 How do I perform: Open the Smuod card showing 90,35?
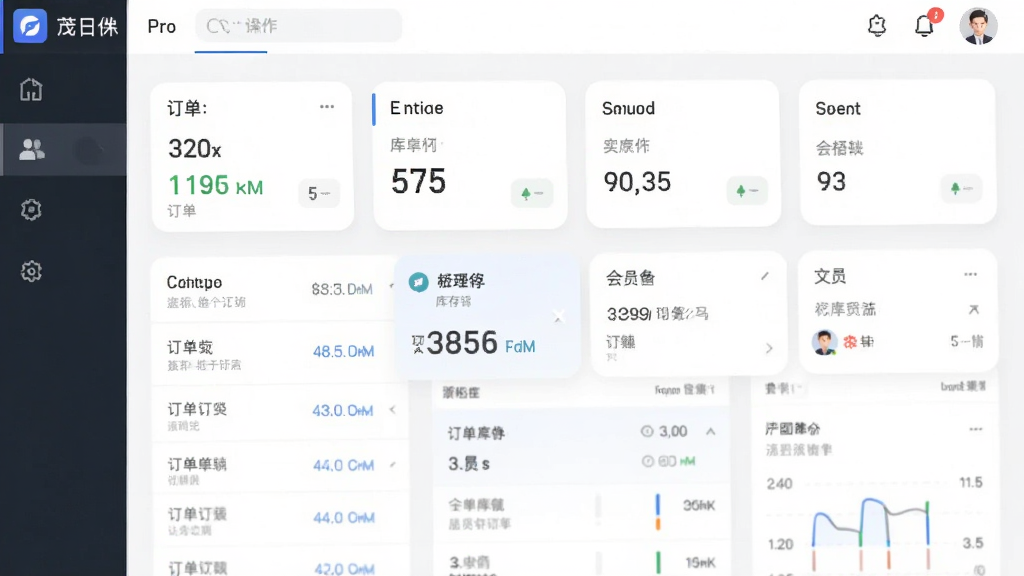(x=683, y=154)
